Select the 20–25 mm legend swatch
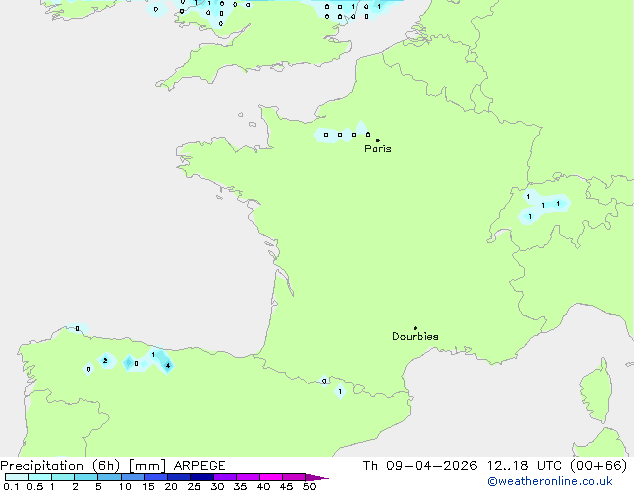Viewport: 634px width, 490px height. (x=179, y=477)
